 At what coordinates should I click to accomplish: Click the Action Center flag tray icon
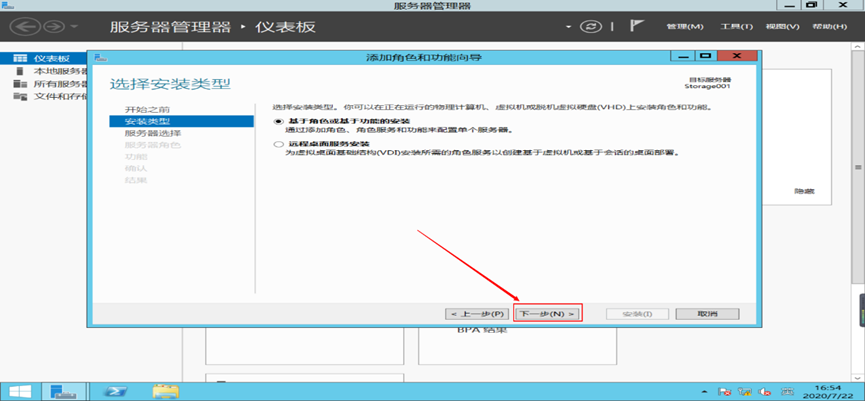725,392
